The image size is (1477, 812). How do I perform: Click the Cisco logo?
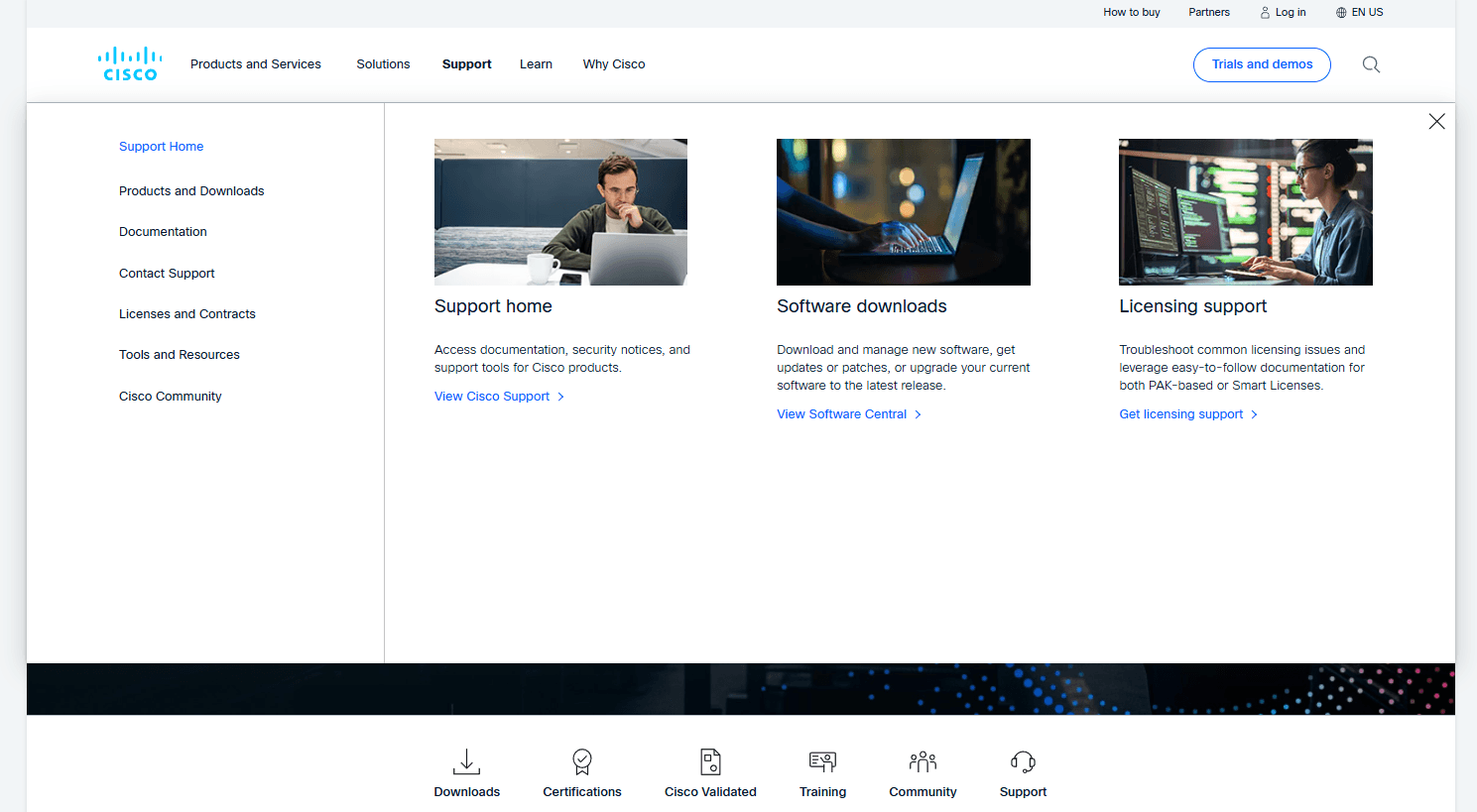130,64
